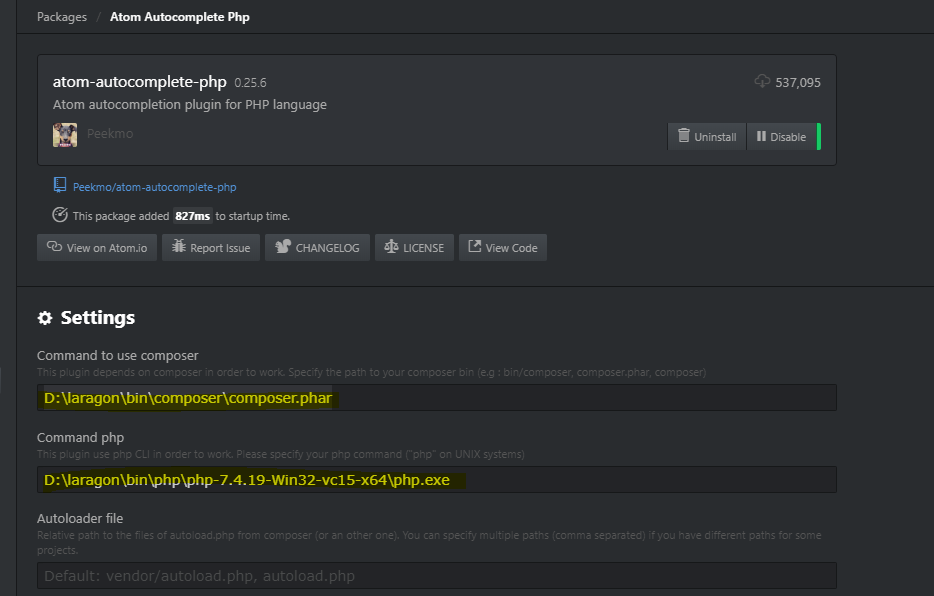The width and height of the screenshot is (934, 596).
Task: Click the Atom Autocomplete Php breadcrumb title
Action: pyautogui.click(x=180, y=17)
